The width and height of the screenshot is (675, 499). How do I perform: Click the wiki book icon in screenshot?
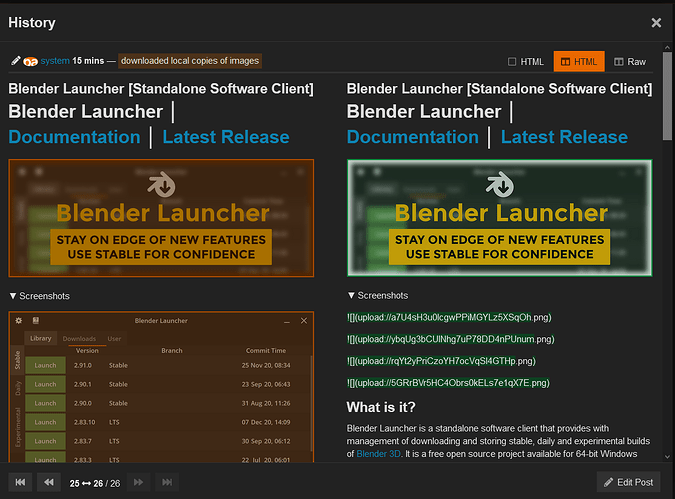(36, 320)
